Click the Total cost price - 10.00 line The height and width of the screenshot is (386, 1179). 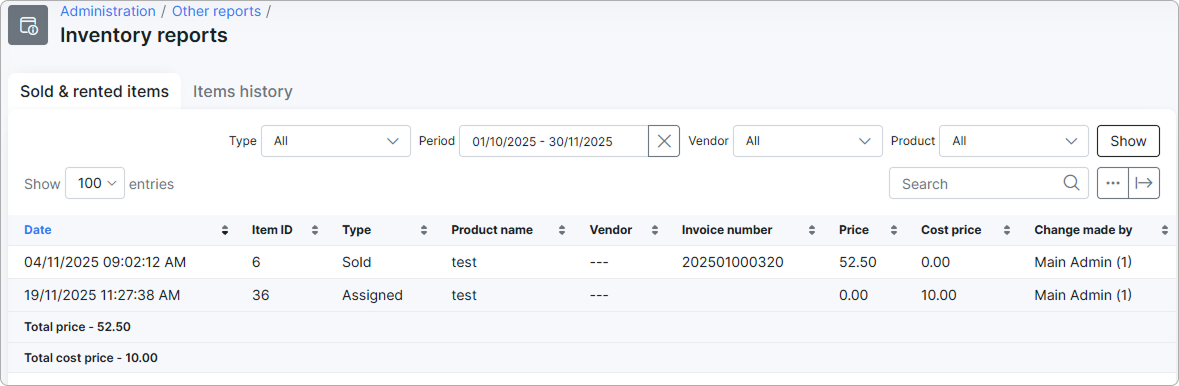91,358
